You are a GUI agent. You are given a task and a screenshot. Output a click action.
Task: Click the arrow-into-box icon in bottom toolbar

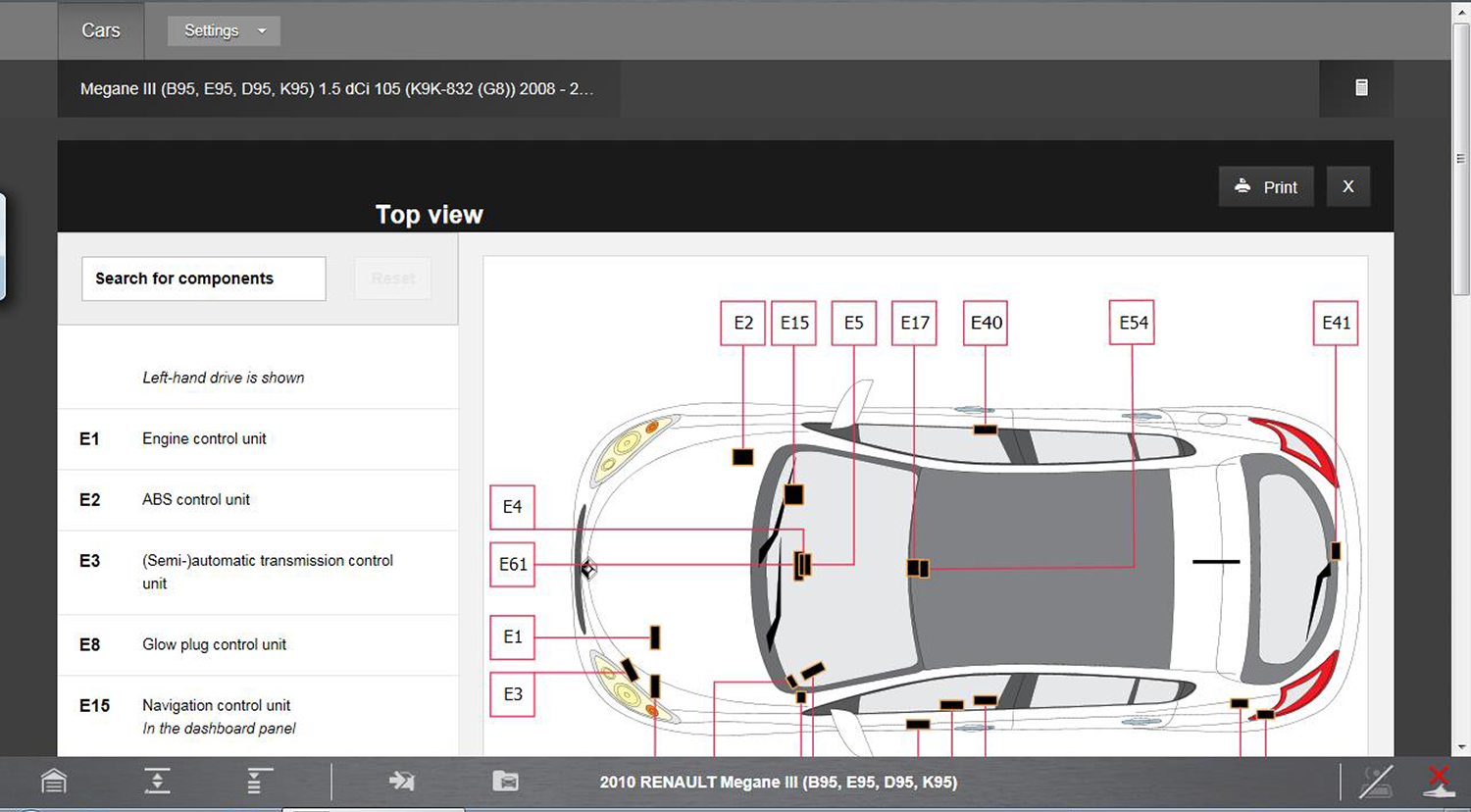[x=401, y=782]
